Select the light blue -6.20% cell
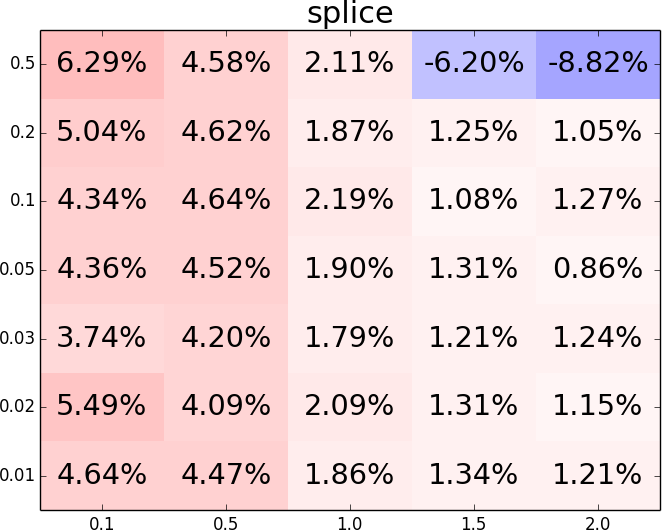 tap(474, 64)
